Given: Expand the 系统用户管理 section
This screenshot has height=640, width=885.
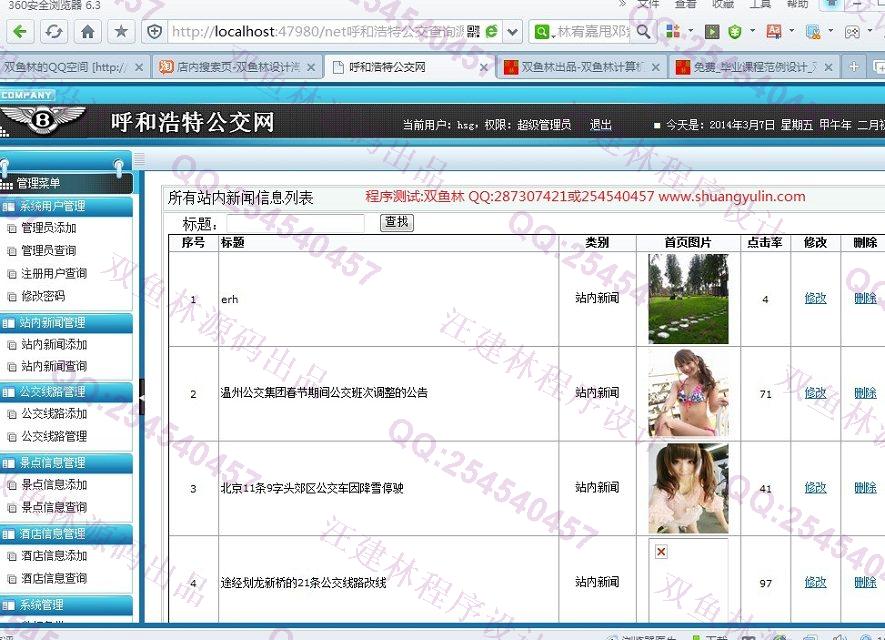Looking at the screenshot, I should (67, 207).
